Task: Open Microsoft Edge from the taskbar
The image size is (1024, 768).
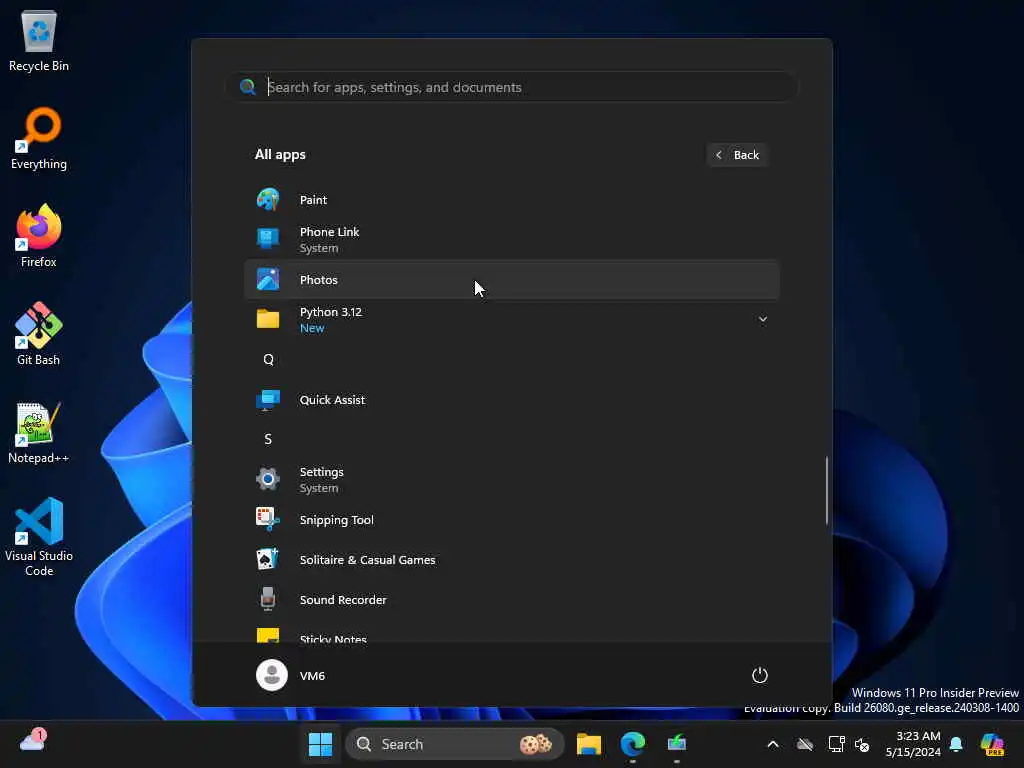Action: (632, 744)
